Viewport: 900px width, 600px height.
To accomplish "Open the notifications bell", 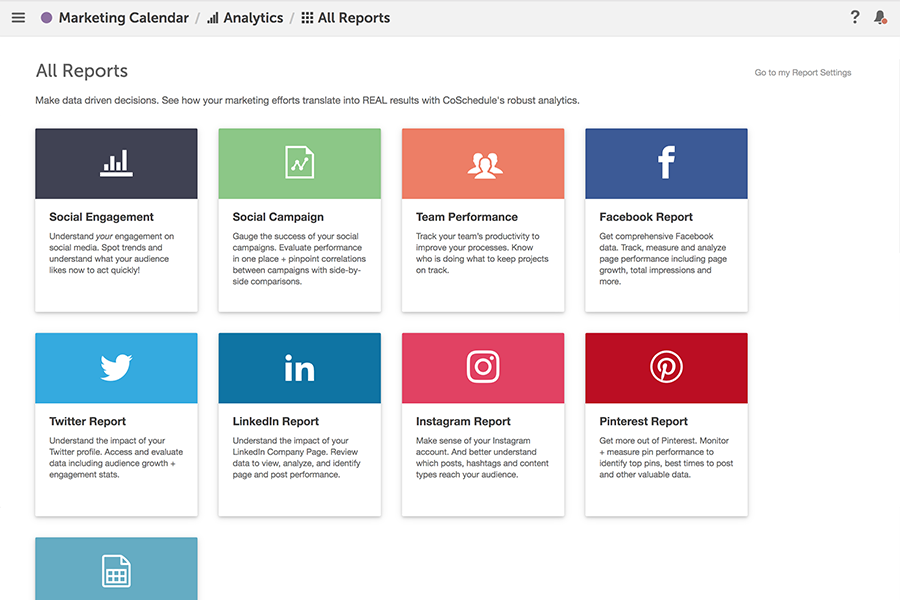I will tap(880, 17).
